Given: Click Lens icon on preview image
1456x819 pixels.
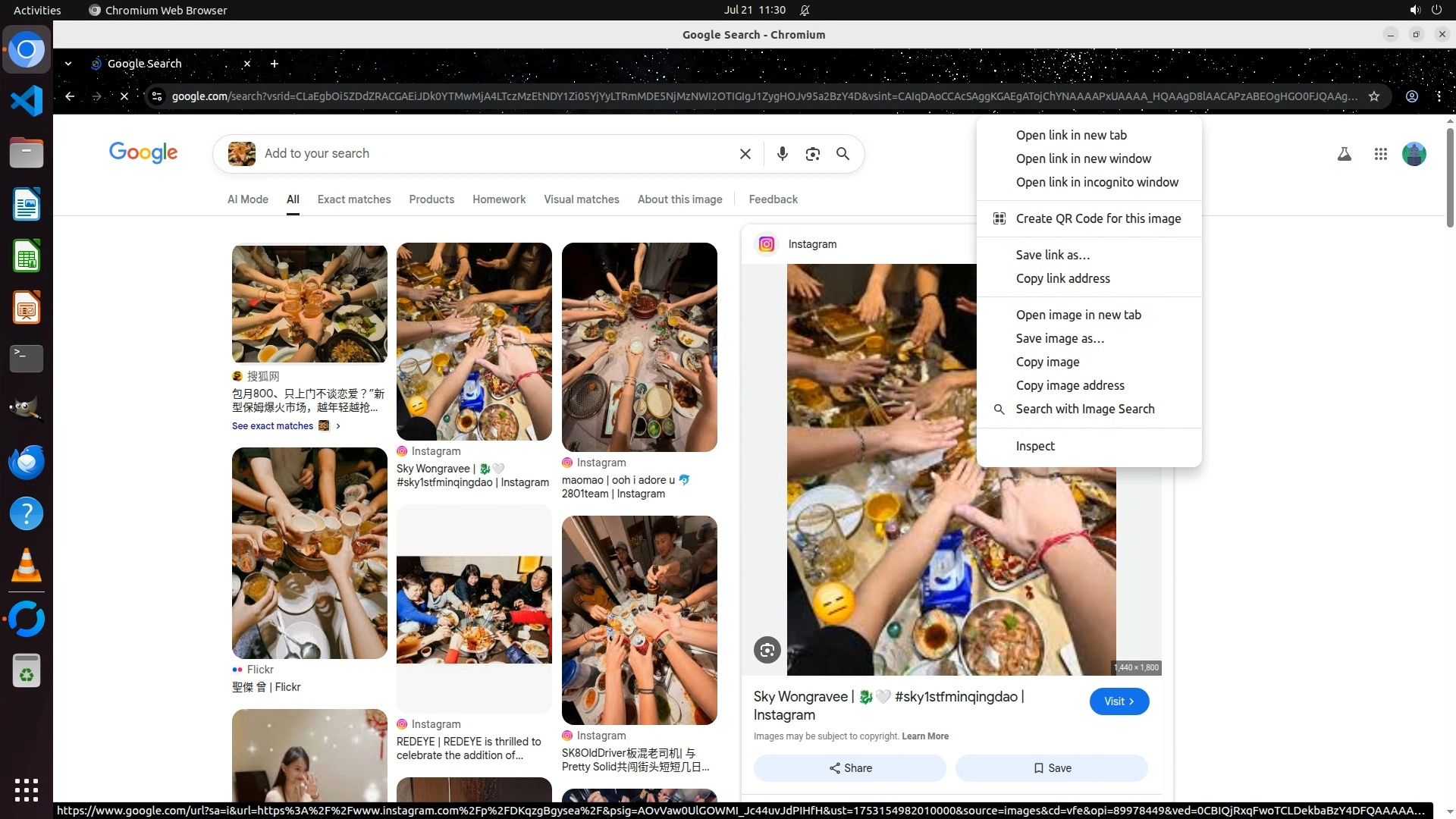Looking at the screenshot, I should 767,650.
